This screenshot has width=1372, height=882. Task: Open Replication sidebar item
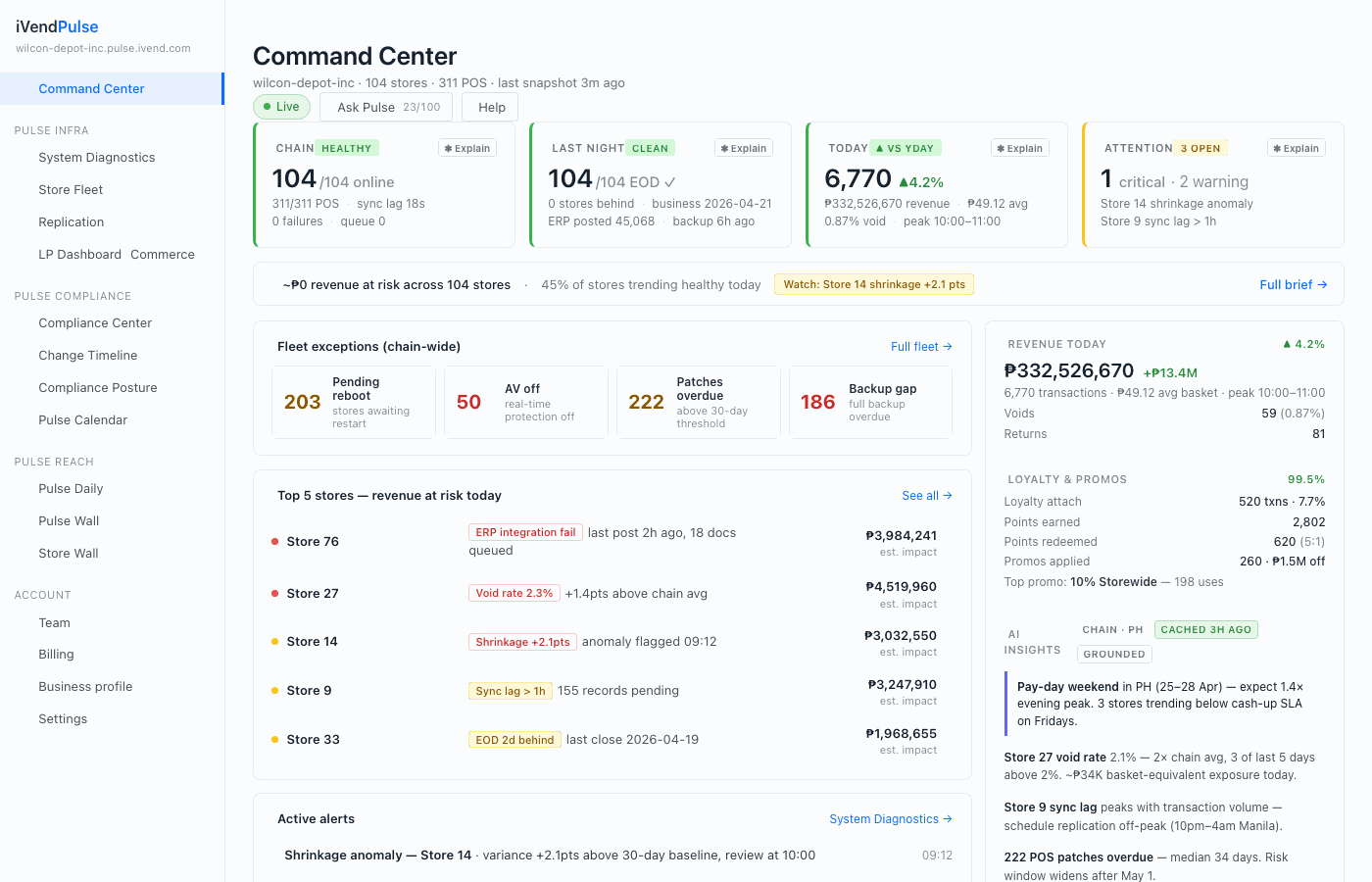click(x=72, y=221)
